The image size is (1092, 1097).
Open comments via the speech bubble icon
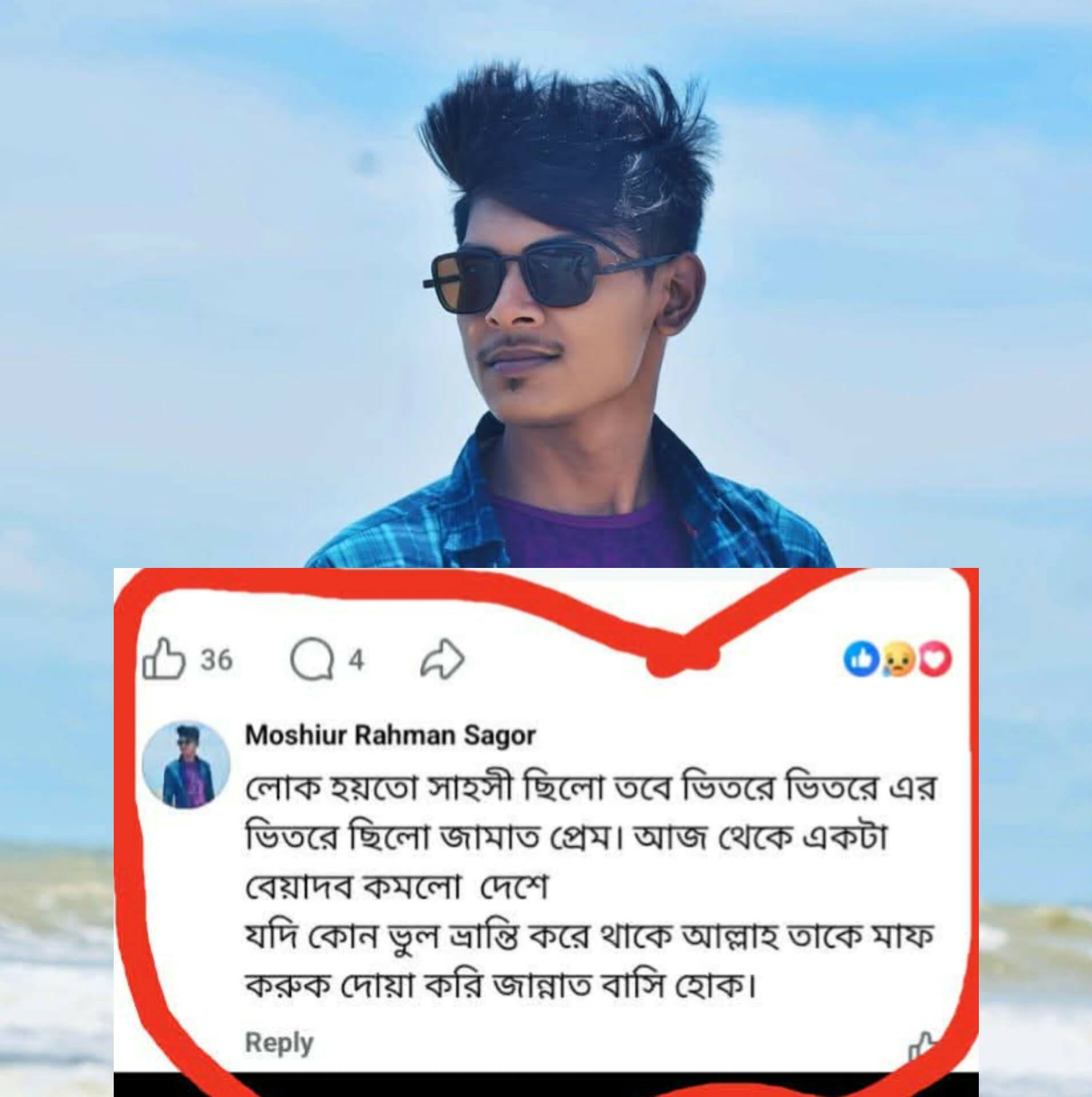[312, 662]
